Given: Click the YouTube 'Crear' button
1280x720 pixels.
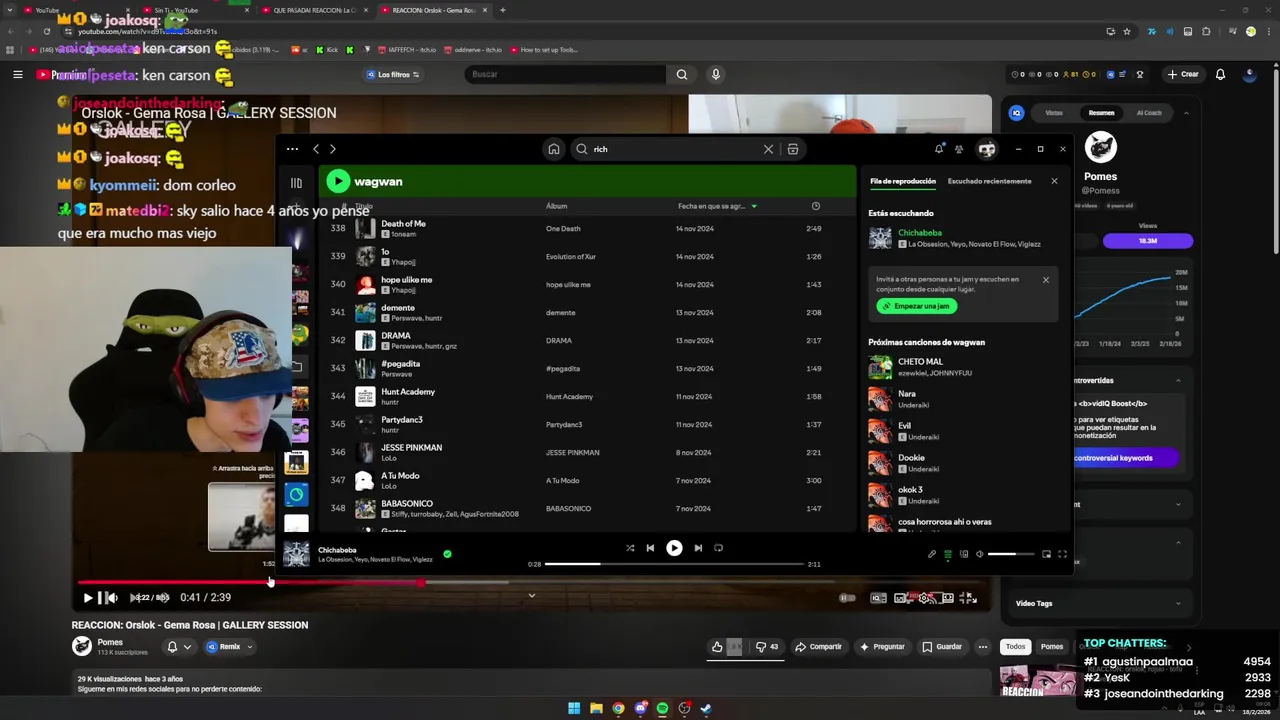Looking at the screenshot, I should (x=1182, y=74).
